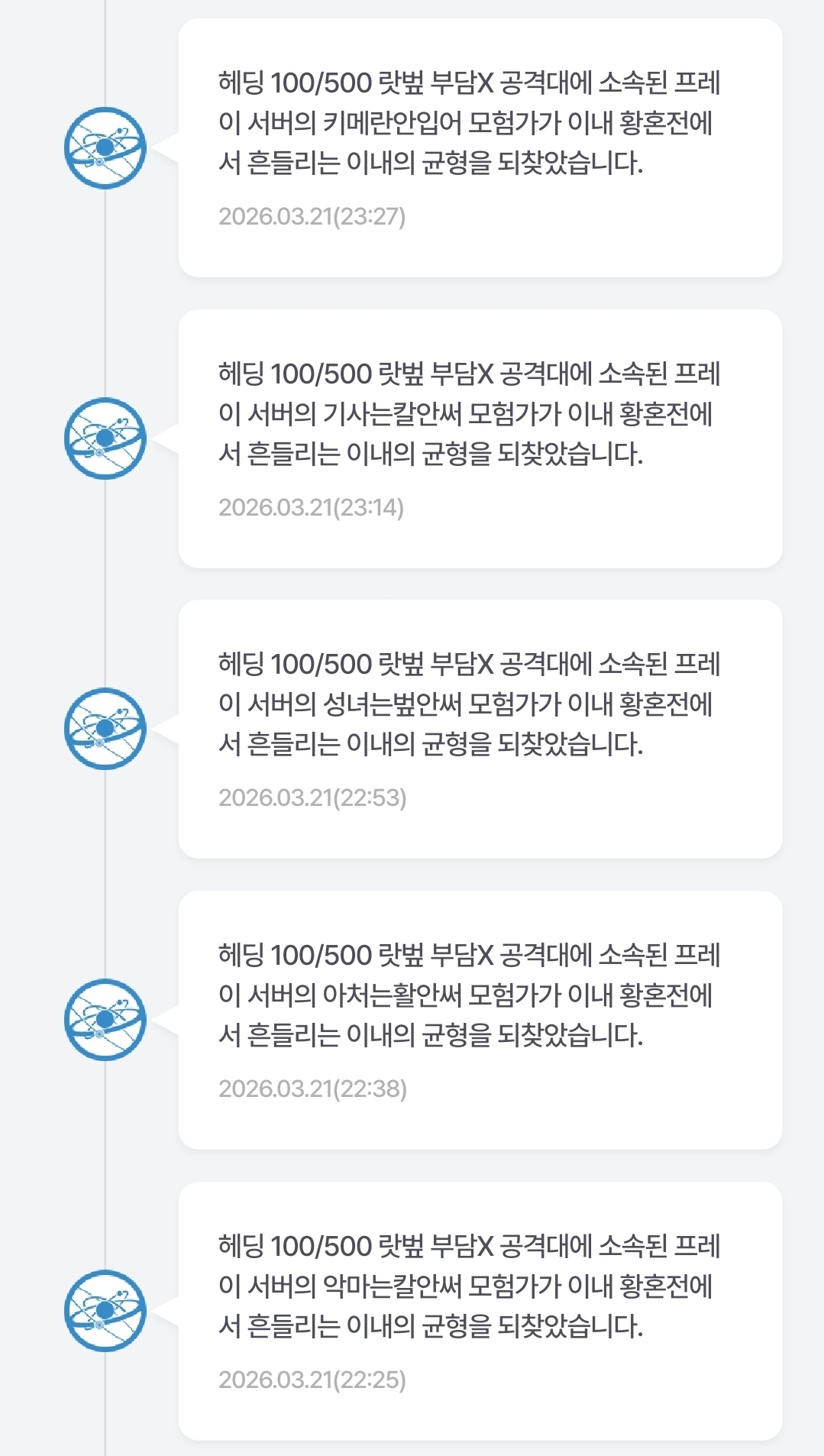Tap "헤딩 100/500" text in the 23:27 card
Screen dimensions: 824x1456
tap(295, 83)
